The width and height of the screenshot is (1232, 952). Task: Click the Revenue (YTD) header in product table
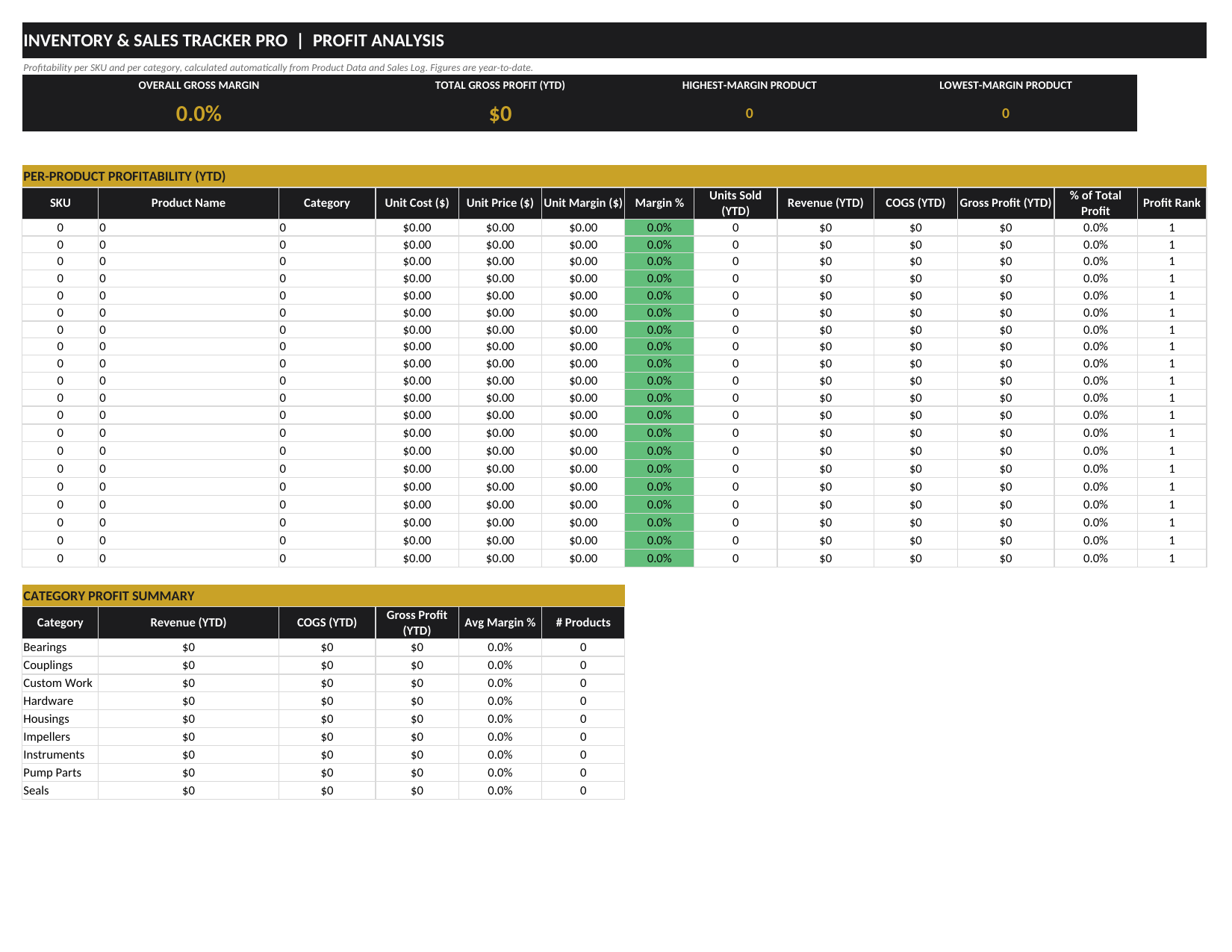coord(825,203)
